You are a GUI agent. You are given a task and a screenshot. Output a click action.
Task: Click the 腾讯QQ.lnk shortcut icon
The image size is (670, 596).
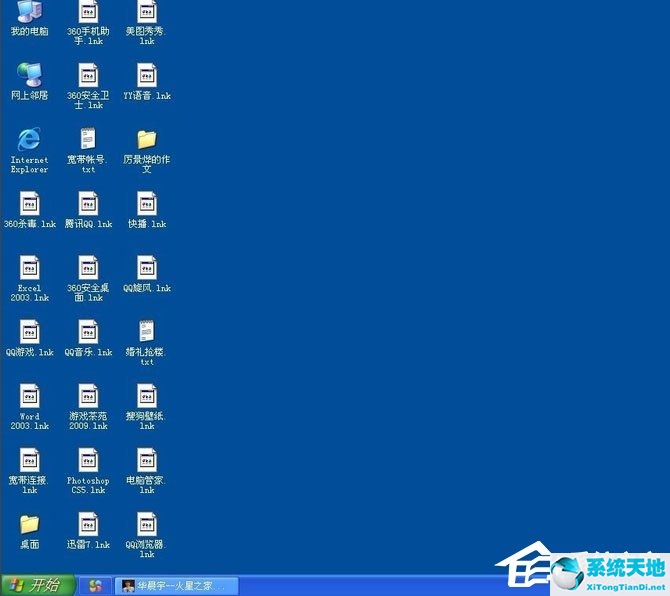(88, 204)
